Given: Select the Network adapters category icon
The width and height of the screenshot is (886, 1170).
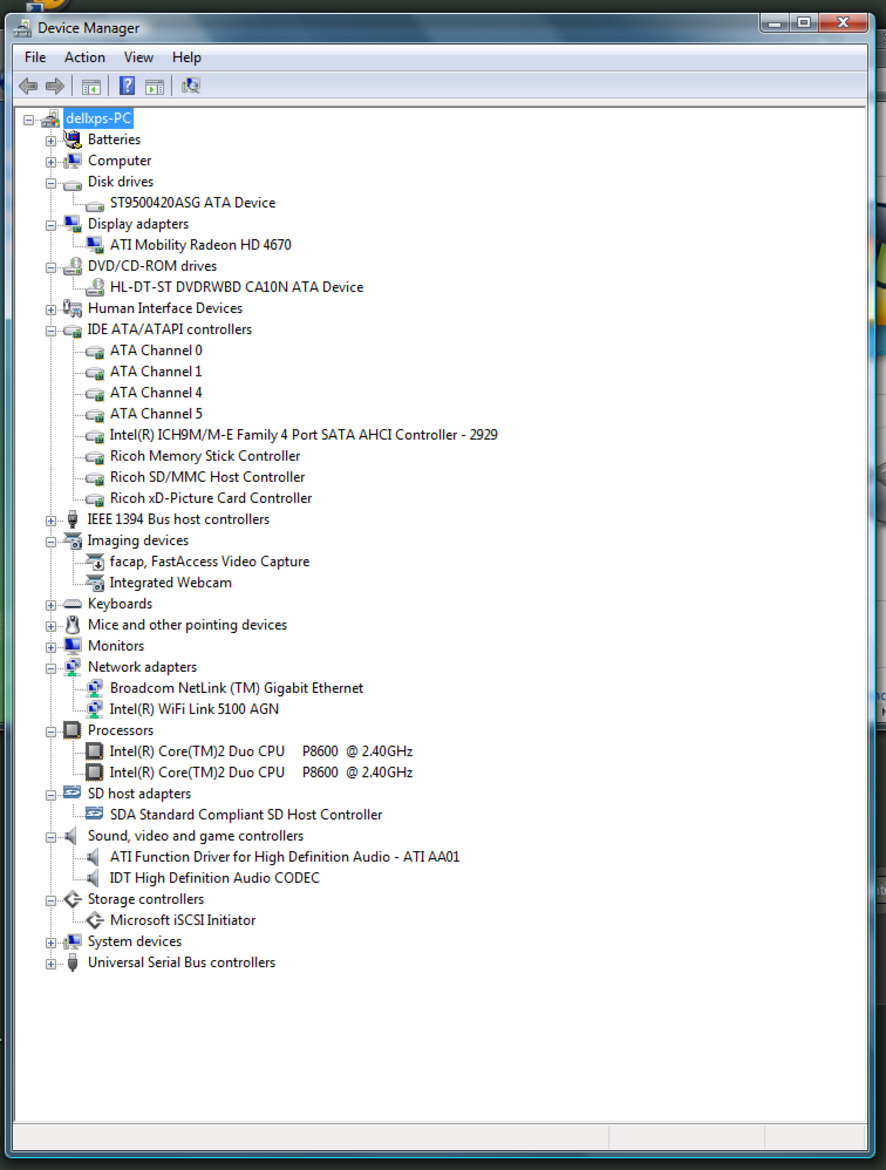Looking at the screenshot, I should (72, 667).
